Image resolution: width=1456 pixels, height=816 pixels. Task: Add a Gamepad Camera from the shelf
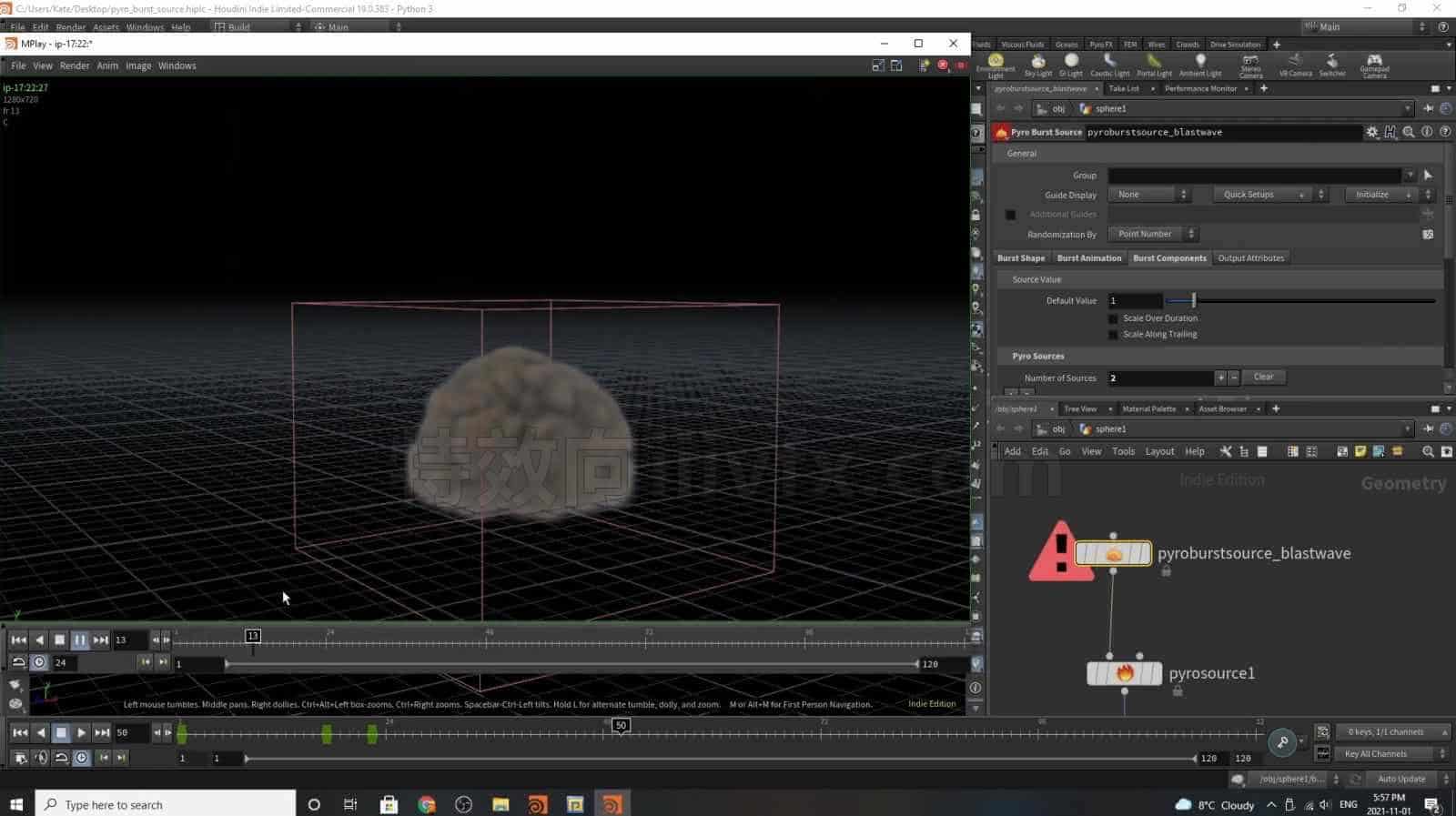point(1374,65)
